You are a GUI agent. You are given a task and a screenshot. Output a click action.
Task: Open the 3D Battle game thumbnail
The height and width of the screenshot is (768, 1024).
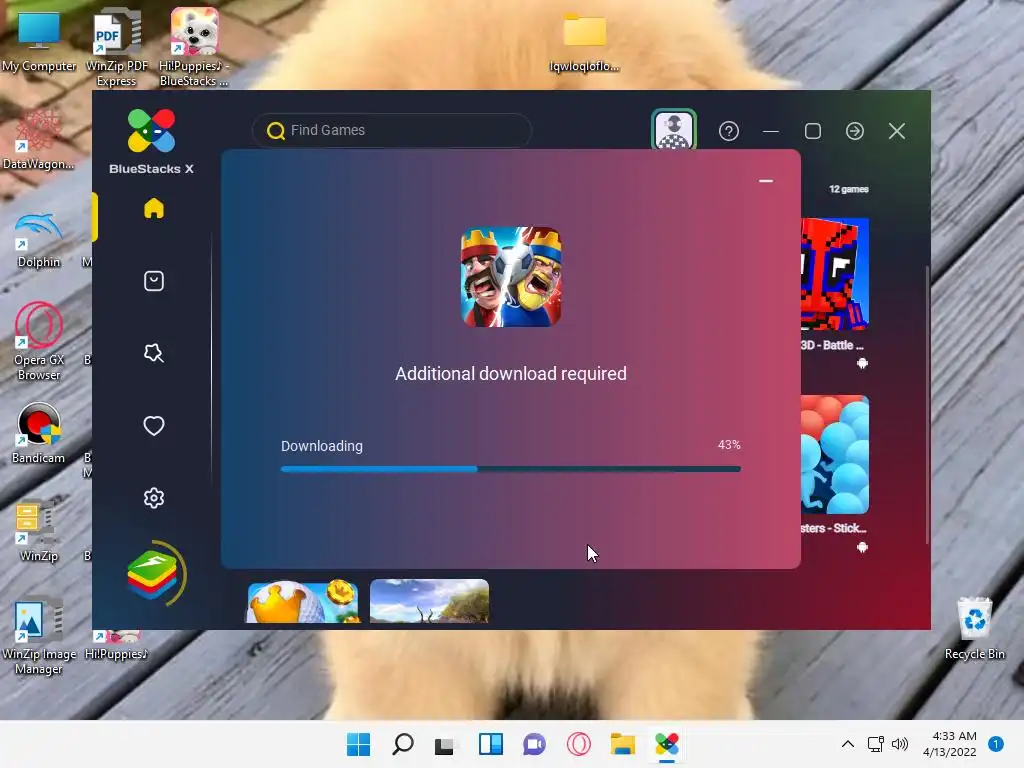pyautogui.click(x=835, y=274)
